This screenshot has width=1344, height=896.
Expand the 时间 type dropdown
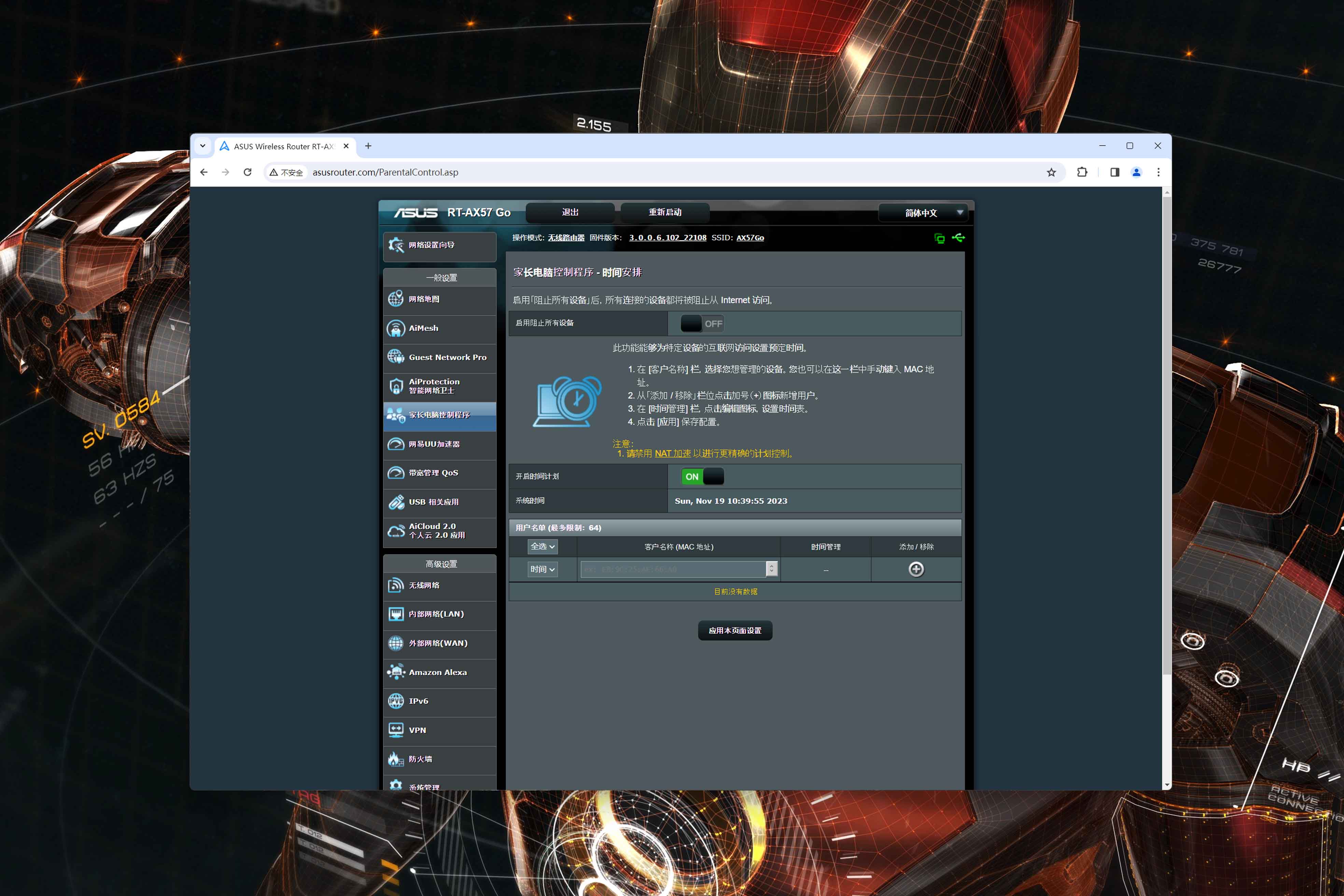[x=542, y=569]
